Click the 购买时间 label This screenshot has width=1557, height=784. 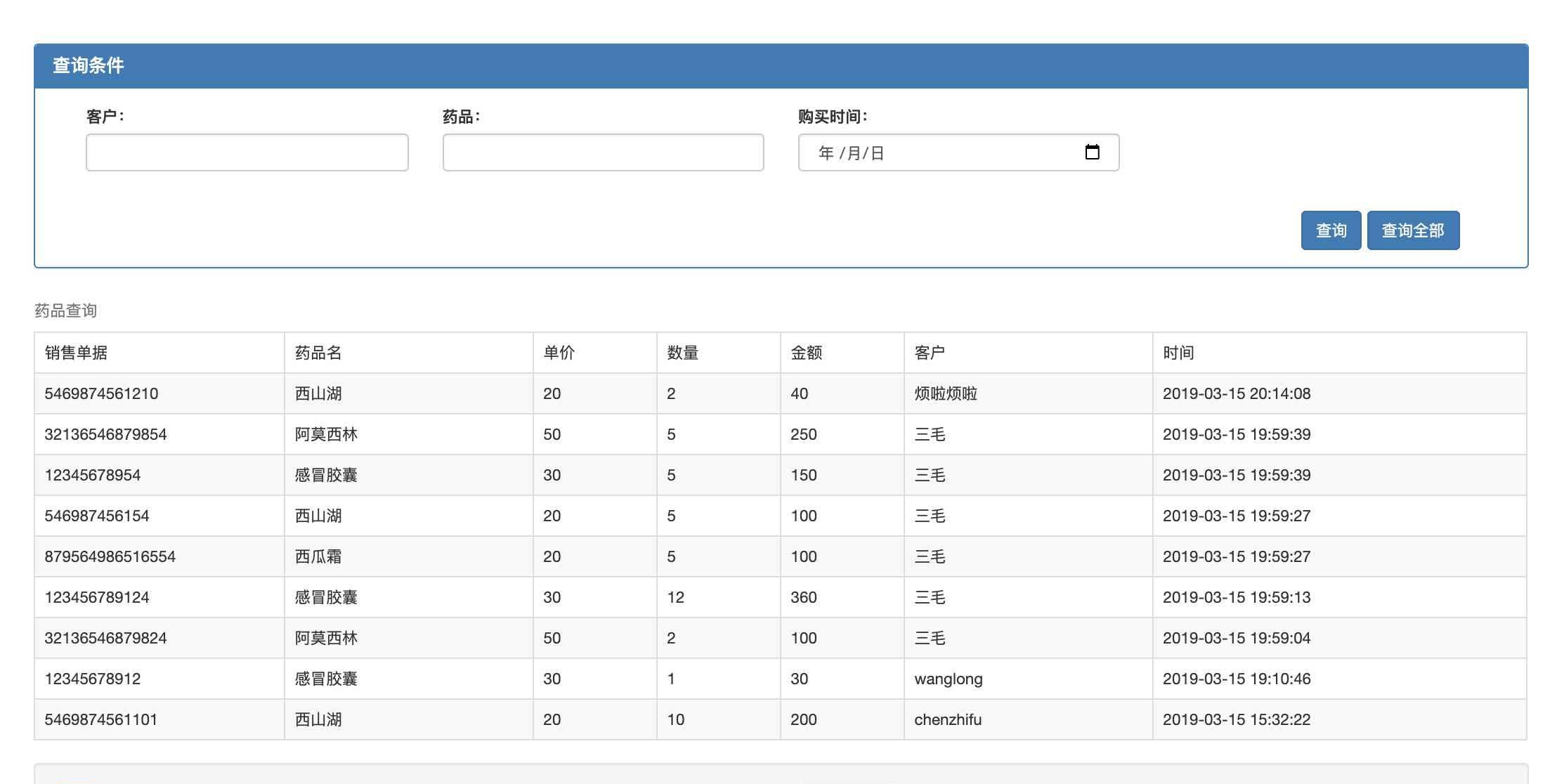click(833, 117)
